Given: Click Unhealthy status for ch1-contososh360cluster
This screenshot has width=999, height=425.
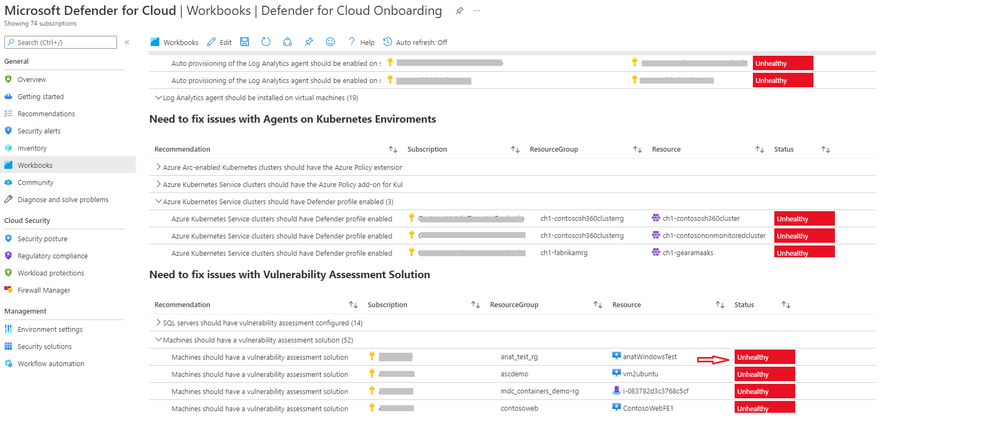Looking at the screenshot, I should (804, 219).
